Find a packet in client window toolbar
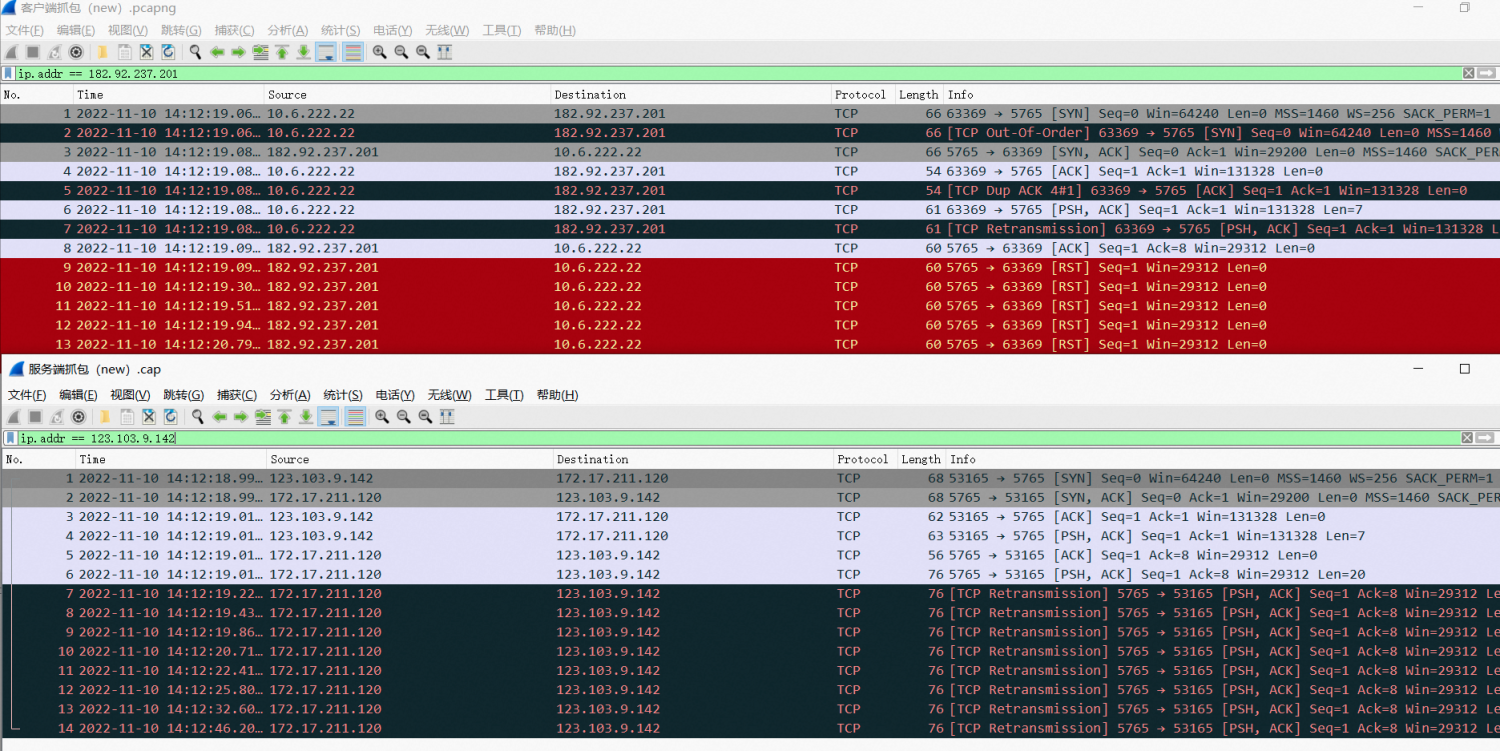 pos(195,52)
